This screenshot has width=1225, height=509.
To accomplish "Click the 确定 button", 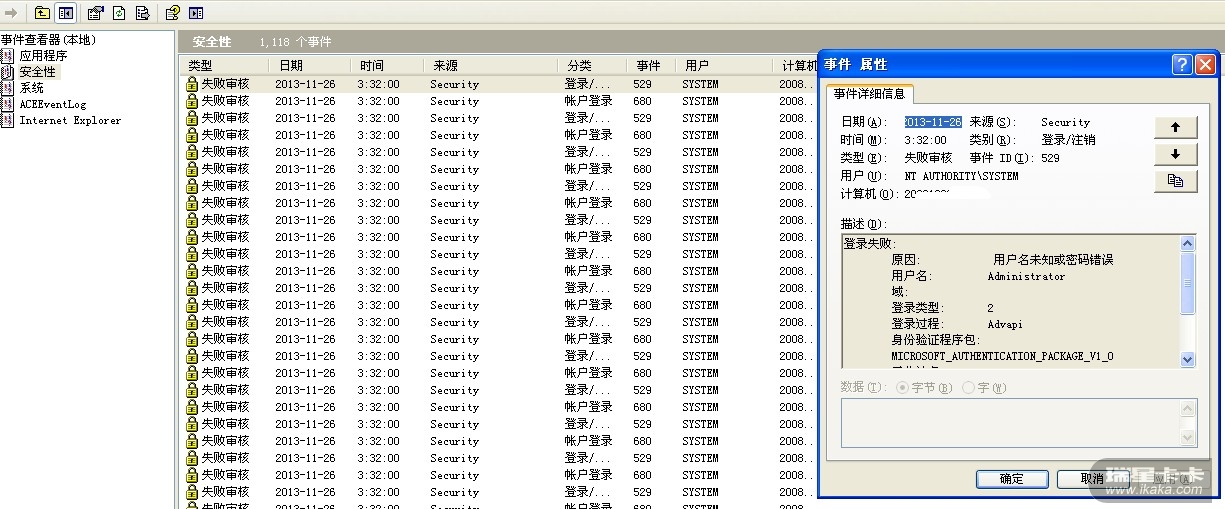I will (1012, 478).
